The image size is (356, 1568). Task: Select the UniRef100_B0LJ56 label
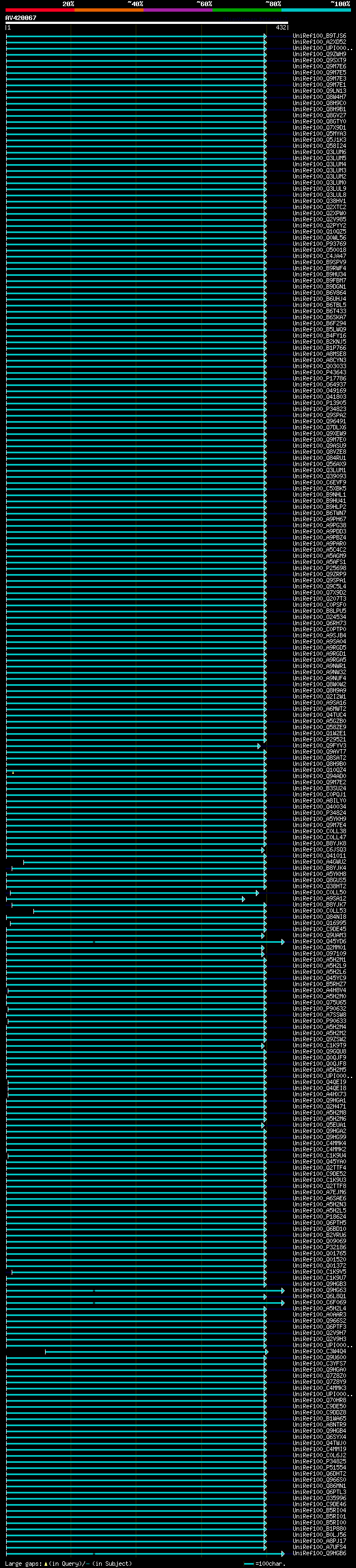(x=319, y=1535)
